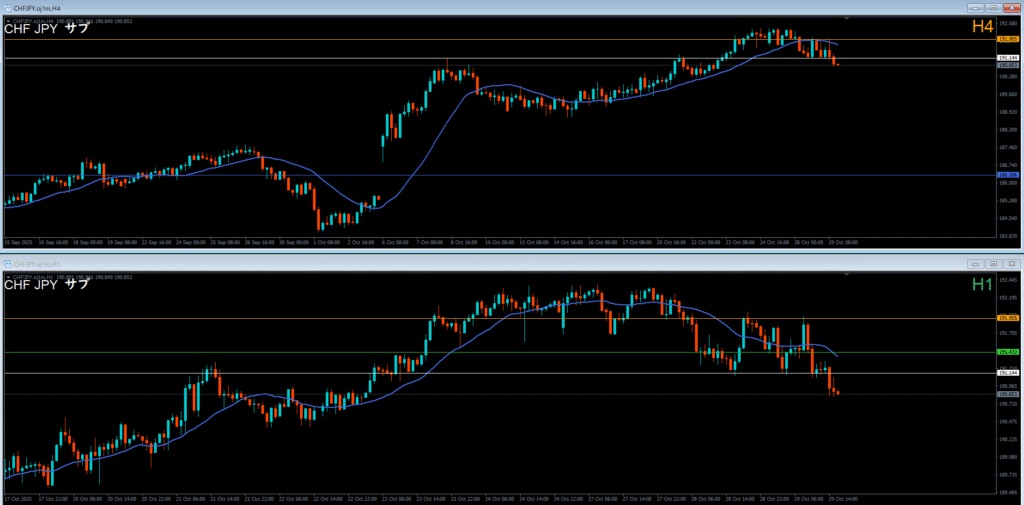Maximize the H1 chart window
The height and width of the screenshot is (505, 1024).
point(992,264)
